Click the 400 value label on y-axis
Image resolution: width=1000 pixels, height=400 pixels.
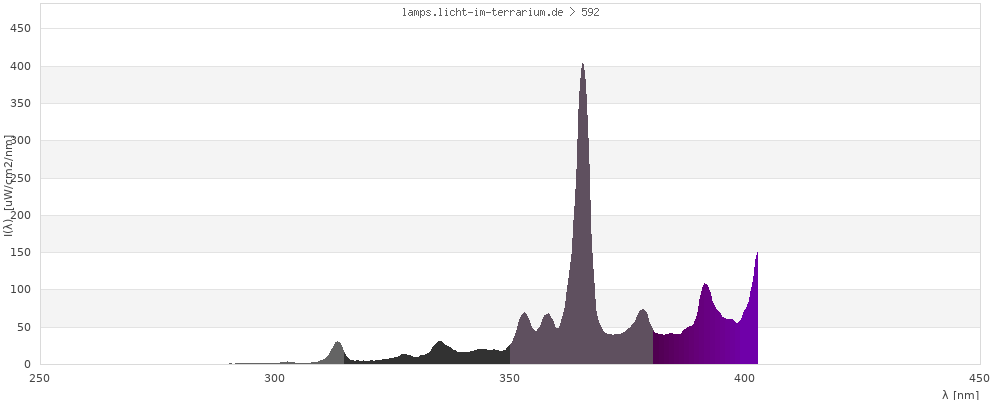[20, 66]
